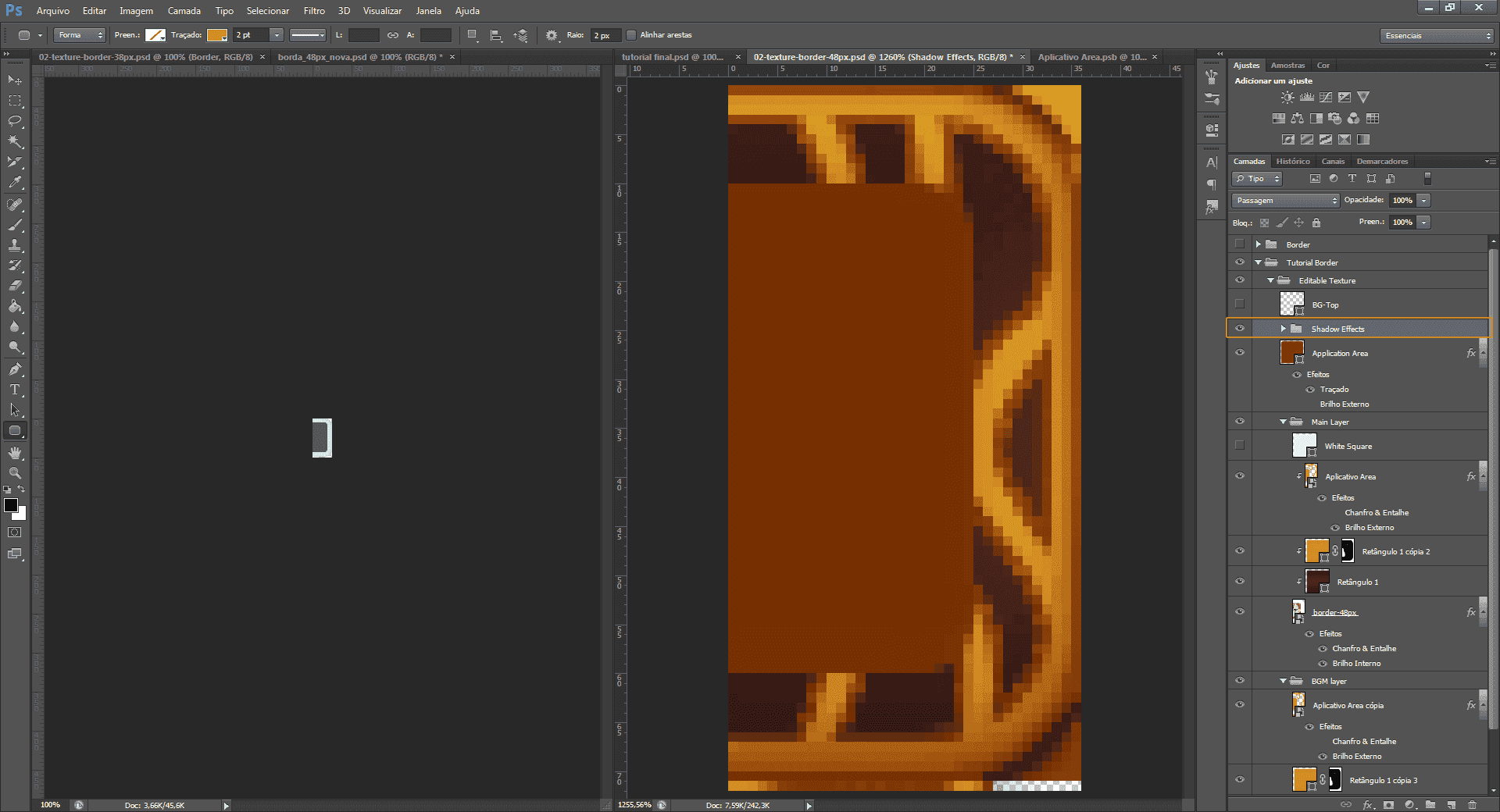This screenshot has height=812, width=1500.
Task: Open the Janela menu
Action: click(428, 11)
